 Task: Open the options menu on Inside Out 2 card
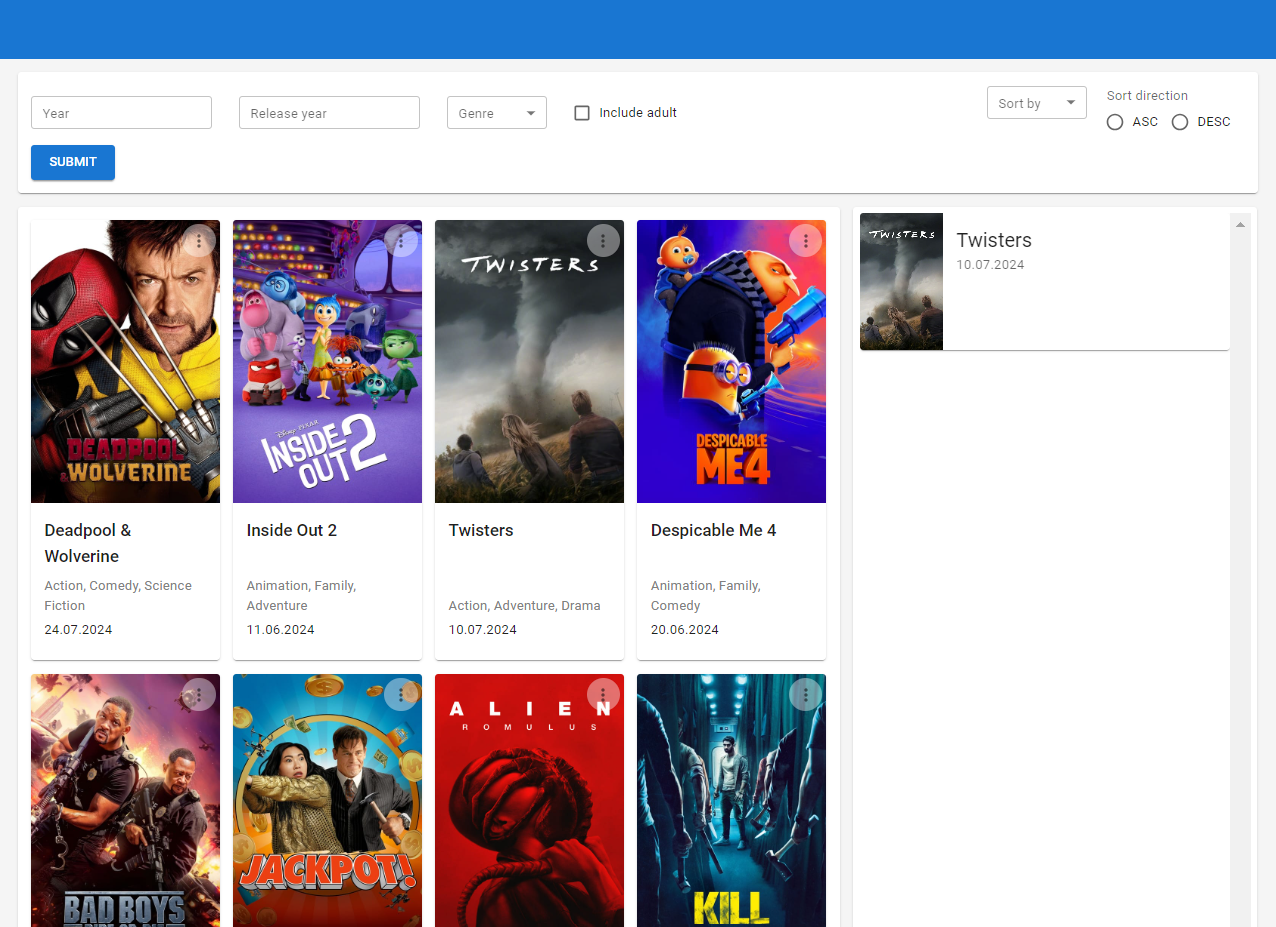(x=401, y=240)
